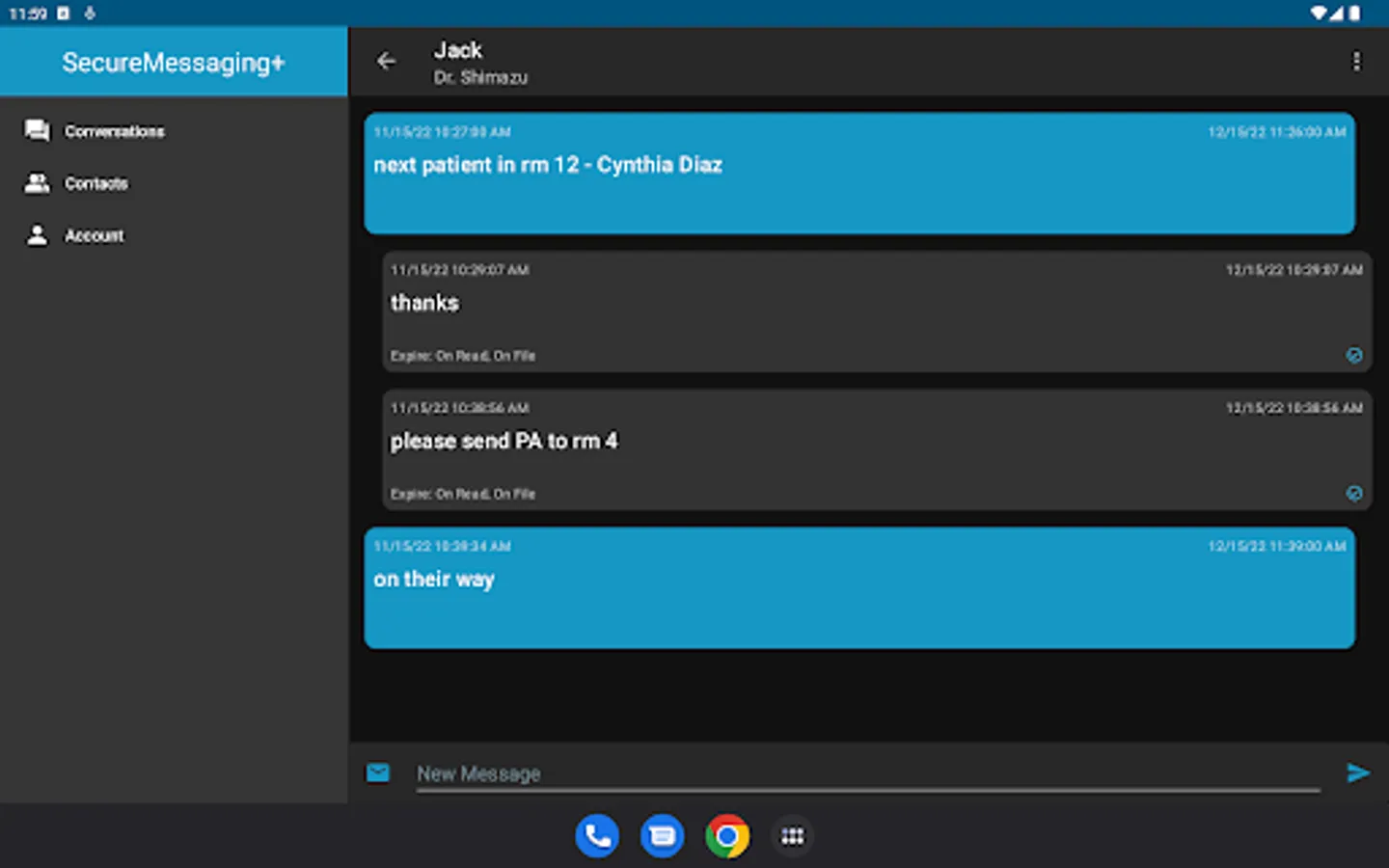Tap the sent timestamp on 'on their way' message
This screenshot has height=868, width=1389.
coord(443,546)
